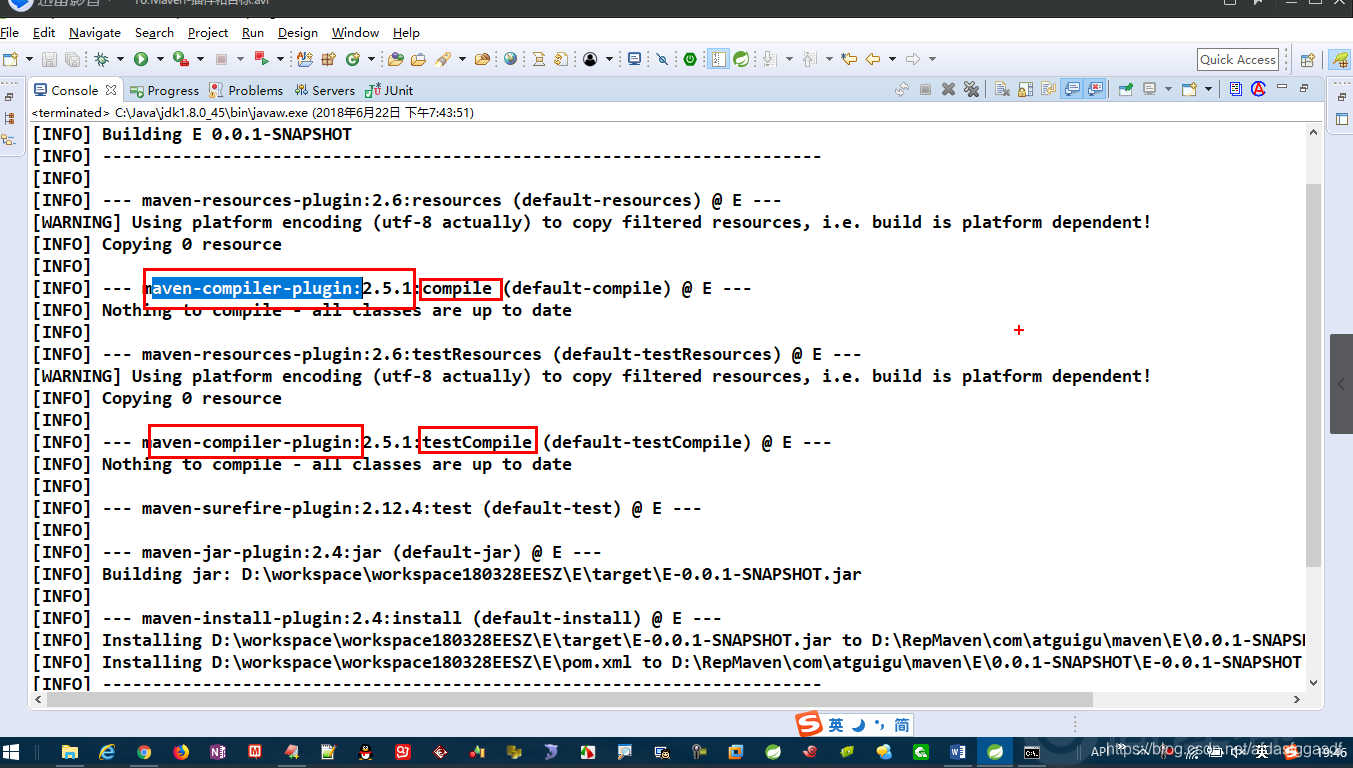The width and height of the screenshot is (1353, 768).
Task: Open the dropdown next to the Debug icon
Action: [119, 59]
